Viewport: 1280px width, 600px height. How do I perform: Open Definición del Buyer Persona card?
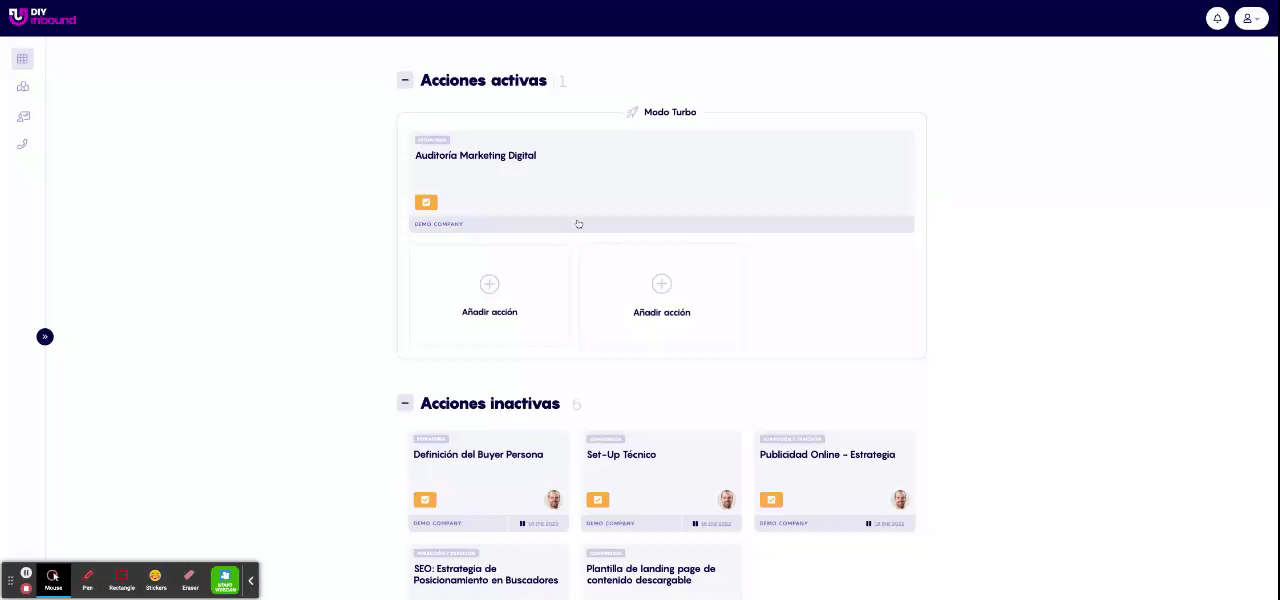click(488, 480)
